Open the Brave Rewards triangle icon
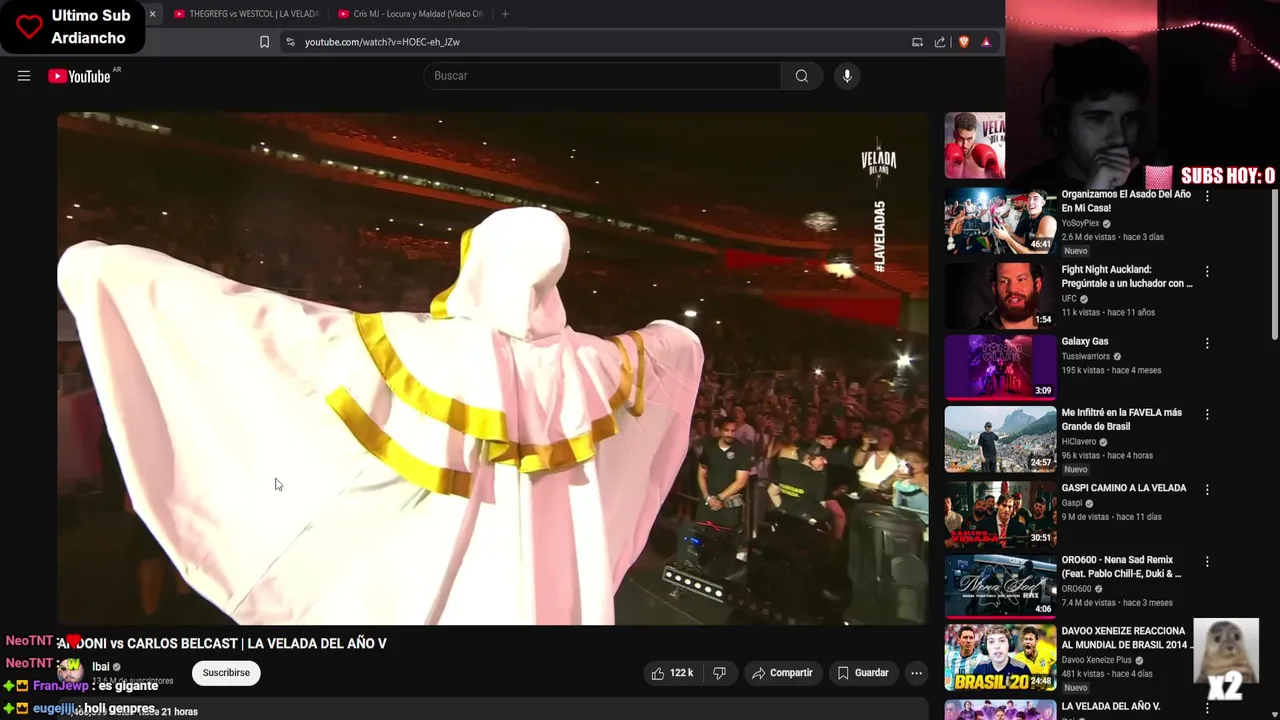The width and height of the screenshot is (1280, 720). tap(986, 42)
